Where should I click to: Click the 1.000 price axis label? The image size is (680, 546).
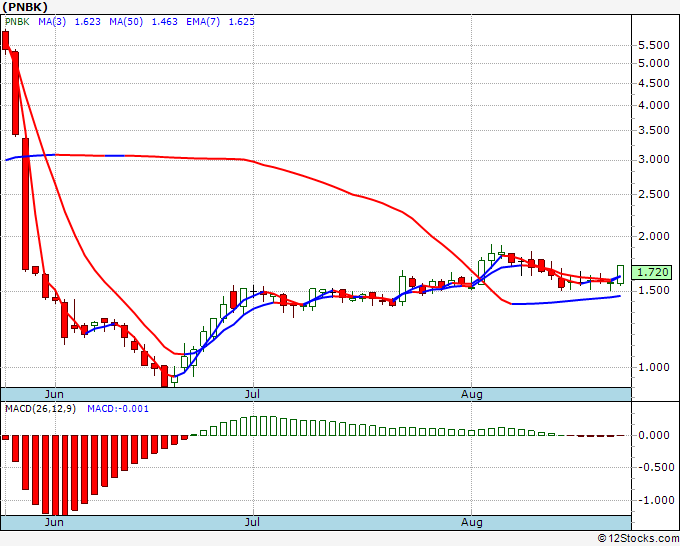coord(654,367)
